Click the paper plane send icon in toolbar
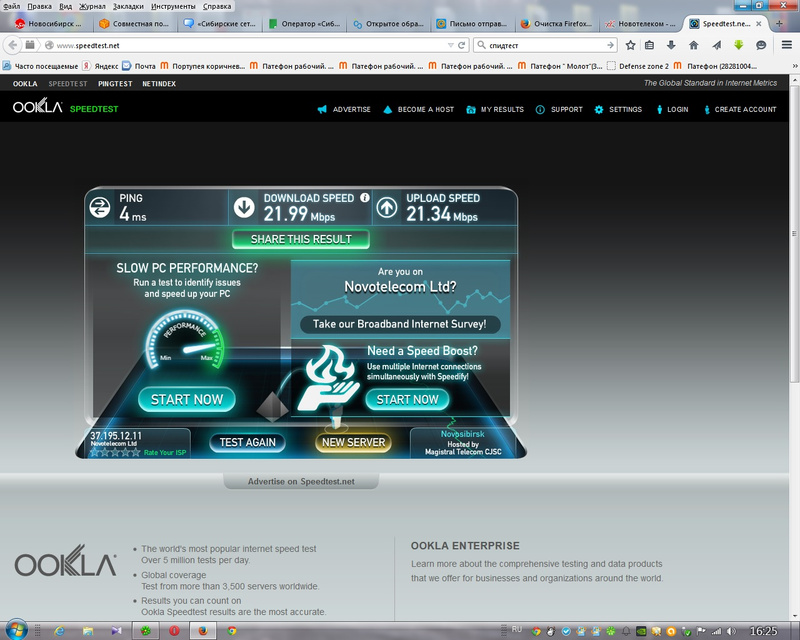800x640 pixels. 716,45
